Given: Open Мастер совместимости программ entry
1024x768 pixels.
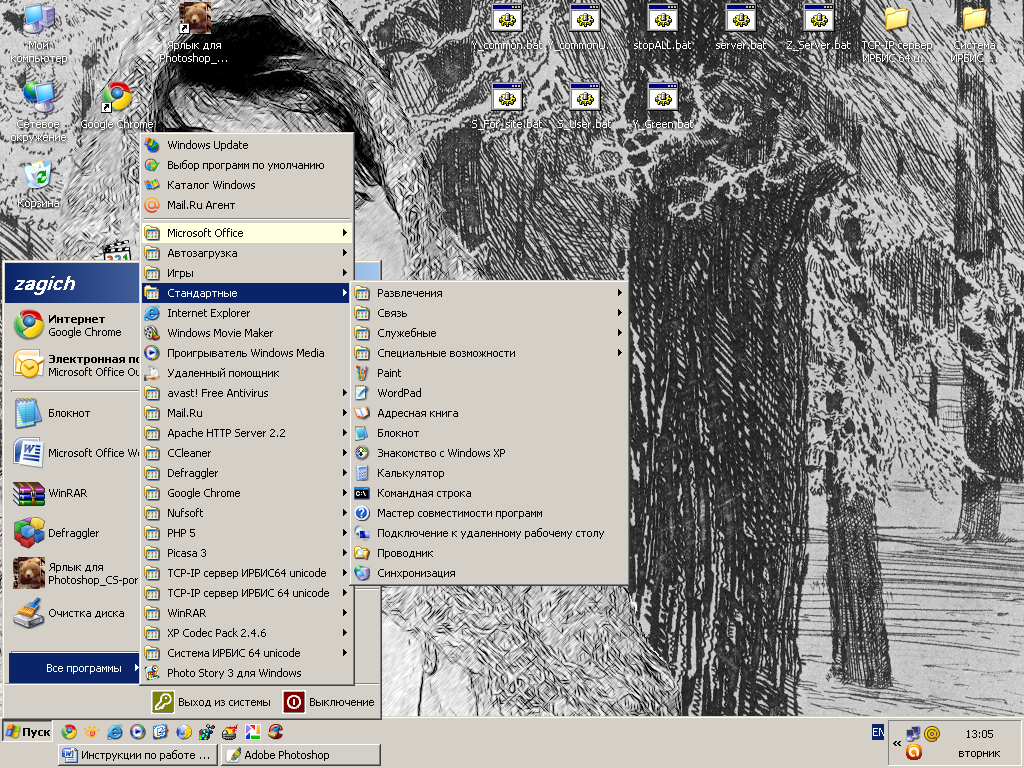Looking at the screenshot, I should pyautogui.click(x=490, y=513).
